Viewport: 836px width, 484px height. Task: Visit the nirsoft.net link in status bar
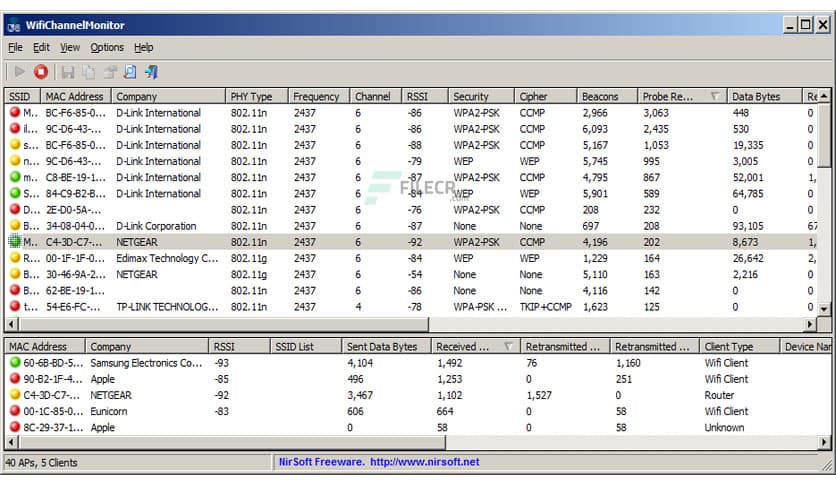click(424, 462)
